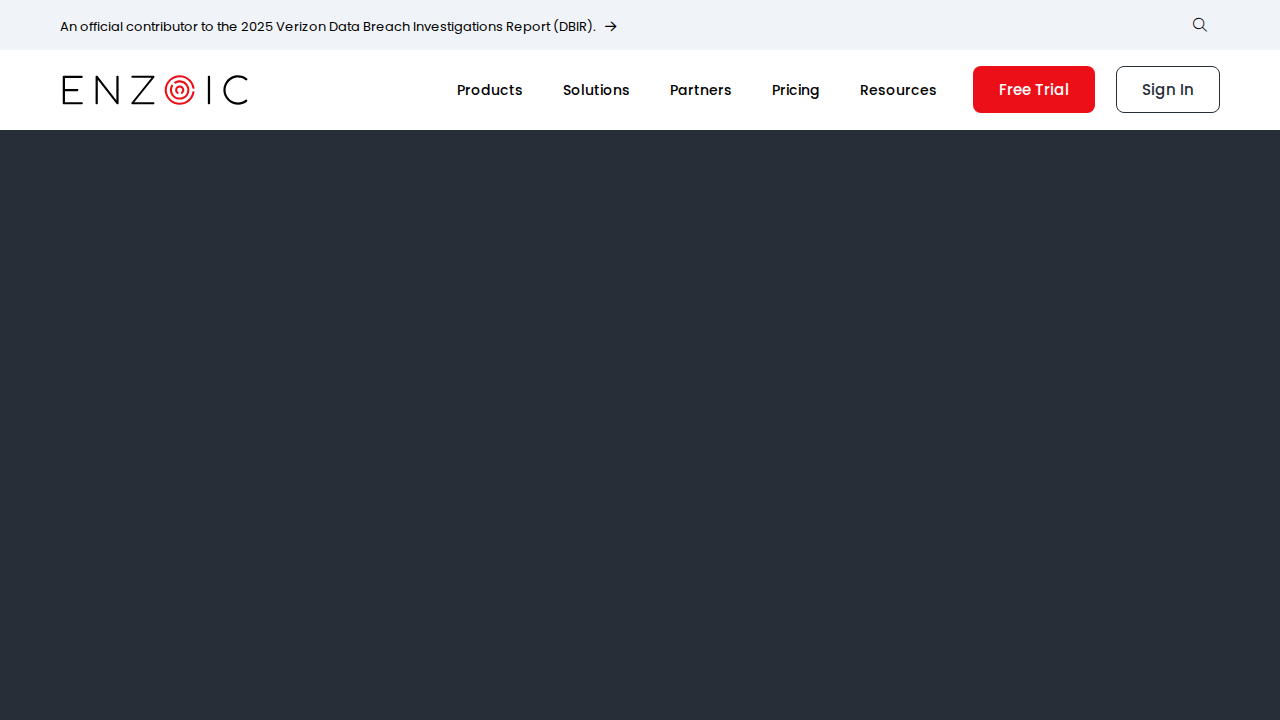This screenshot has height=720, width=1280.
Task: Open the Resources navigation menu
Action: click(897, 90)
